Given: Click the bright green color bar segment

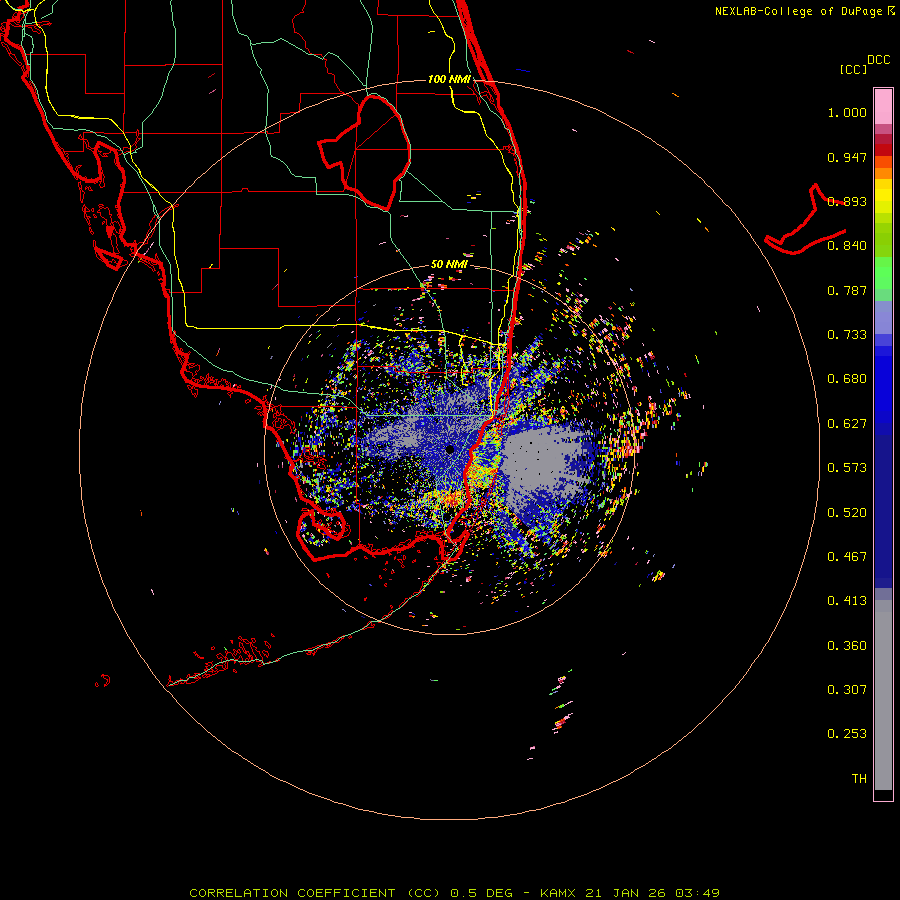Looking at the screenshot, I should 883,273.
